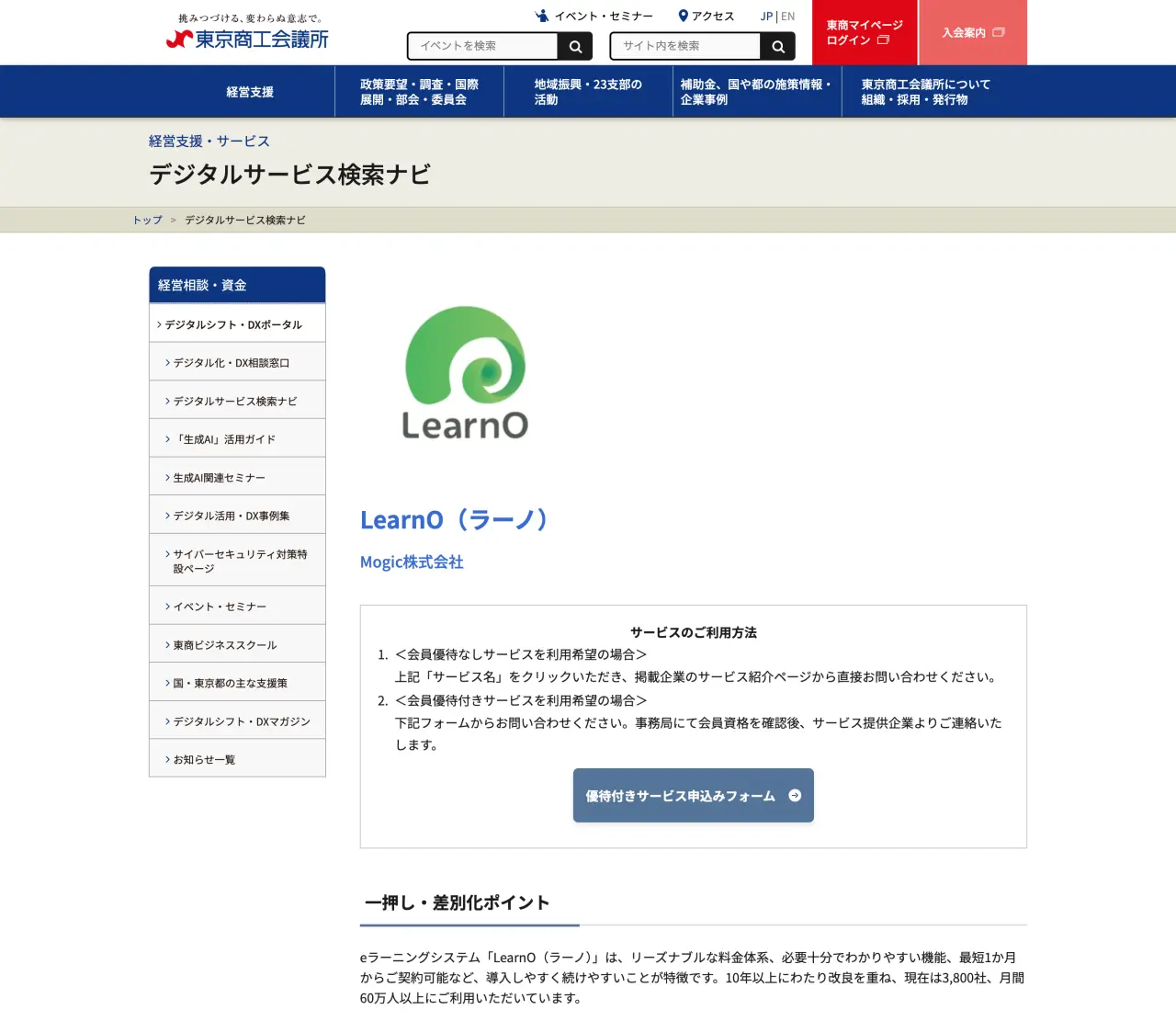Click the arrow icon on 優待付きサービス申込みフォーム button
The height and width of the screenshot is (1021, 1176).
click(x=795, y=796)
